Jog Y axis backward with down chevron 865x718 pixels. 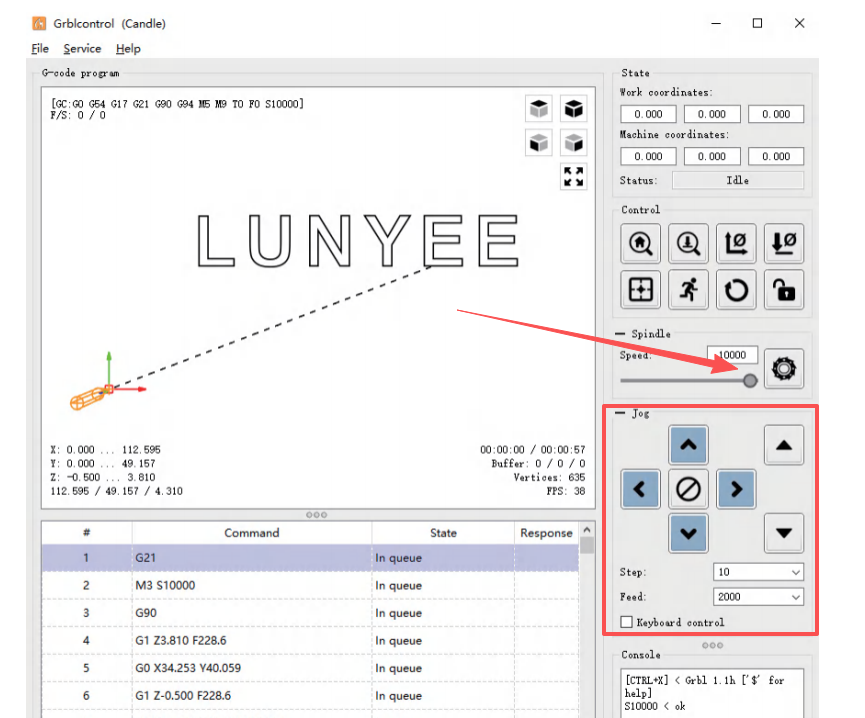(x=688, y=533)
